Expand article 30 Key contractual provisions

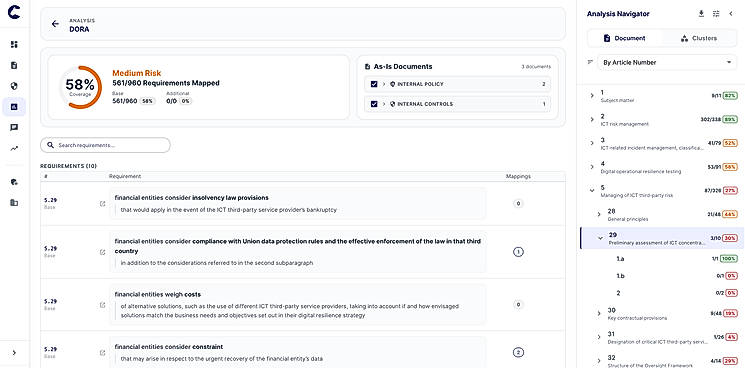pos(599,313)
